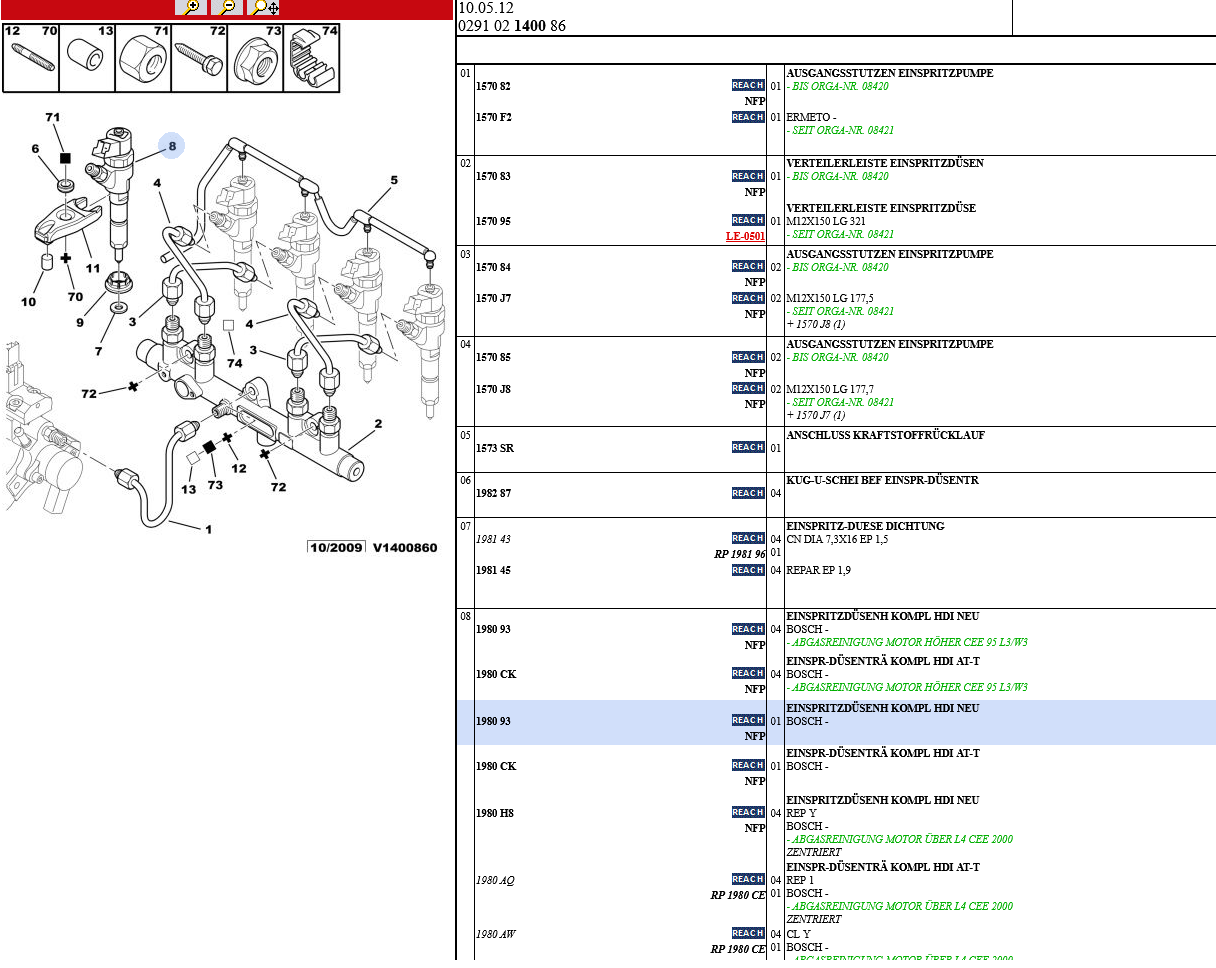Click the REACH badge for part 1570 J7
This screenshot has height=968, width=1216.
[x=748, y=298]
